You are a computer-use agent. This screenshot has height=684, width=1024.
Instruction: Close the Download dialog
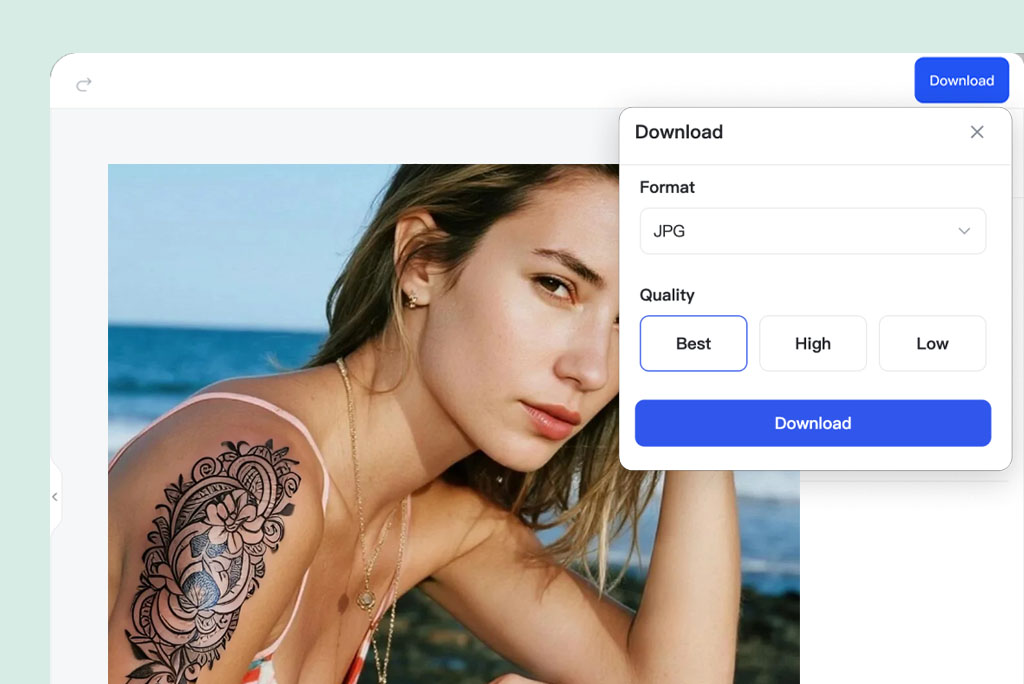tap(977, 132)
